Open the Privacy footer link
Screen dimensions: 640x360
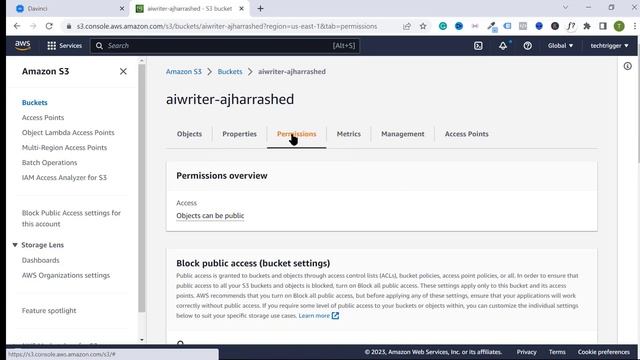click(527, 352)
